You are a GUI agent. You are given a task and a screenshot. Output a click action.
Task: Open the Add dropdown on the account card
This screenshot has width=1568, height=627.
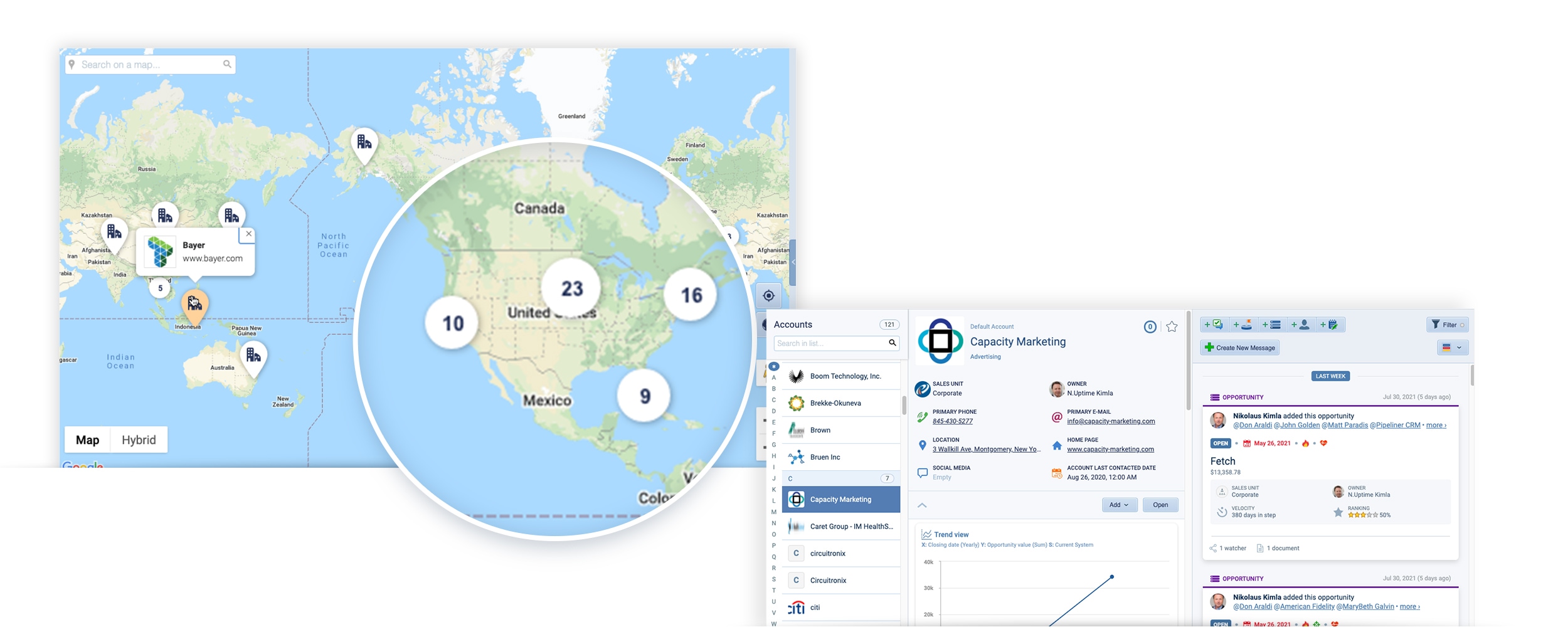[1120, 505]
